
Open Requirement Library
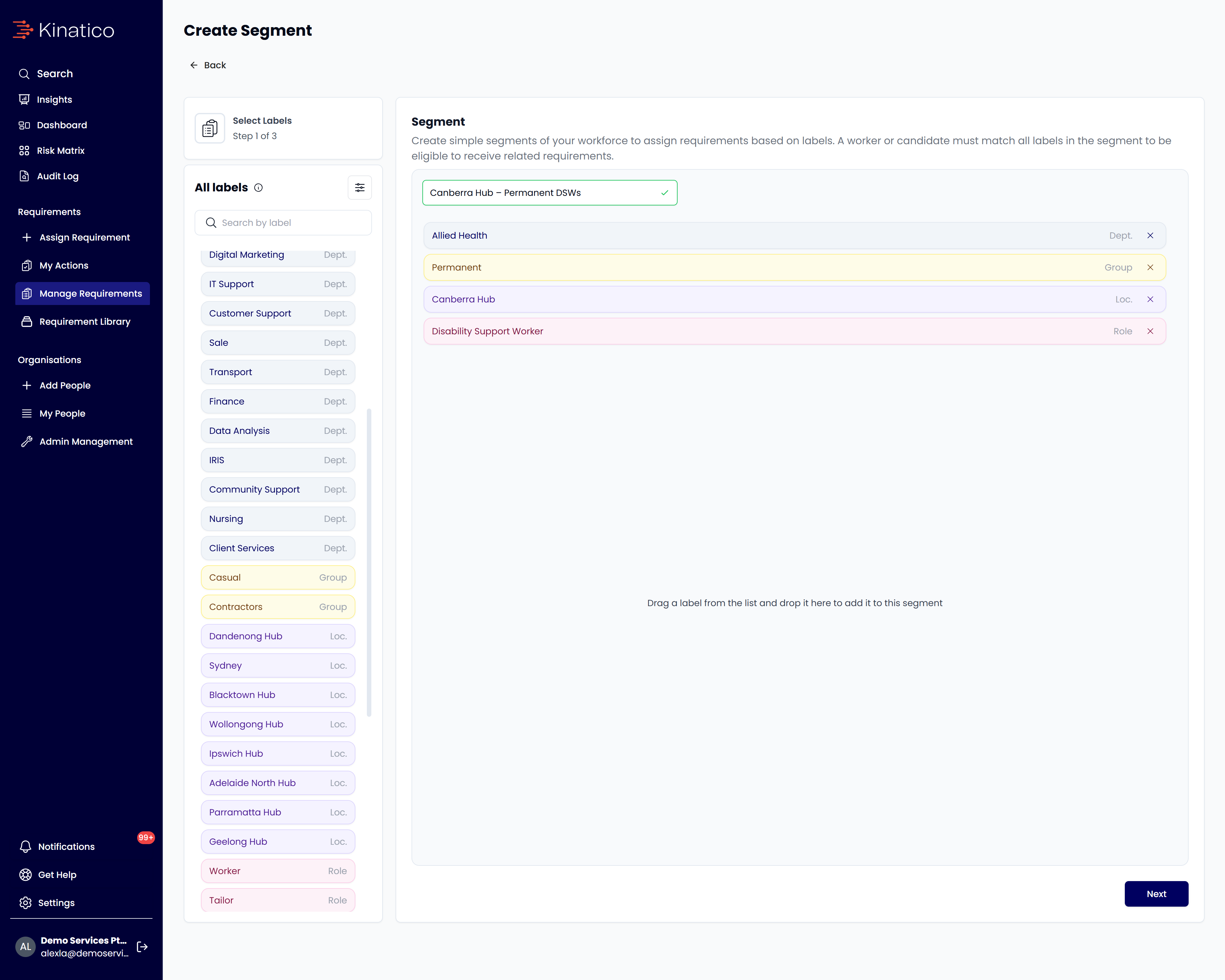tap(76, 322)
